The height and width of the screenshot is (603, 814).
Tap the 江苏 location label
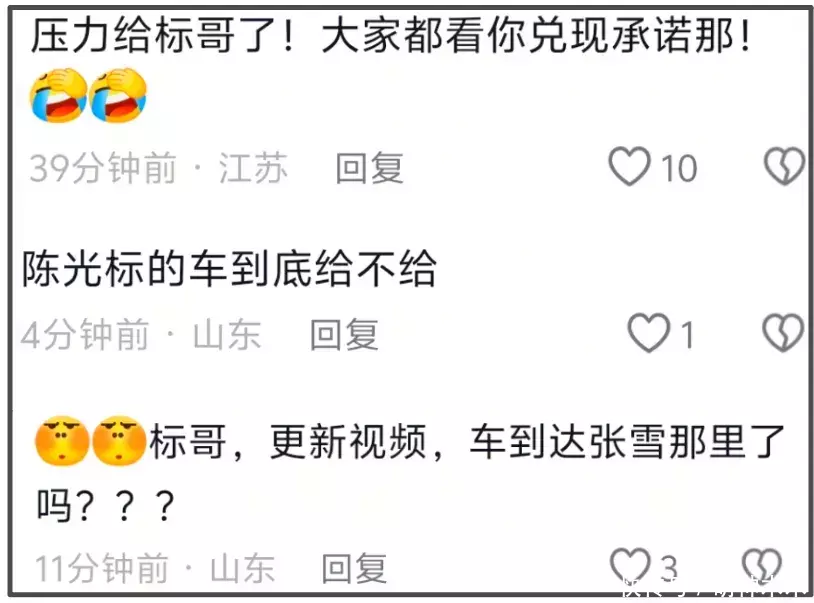253,168
